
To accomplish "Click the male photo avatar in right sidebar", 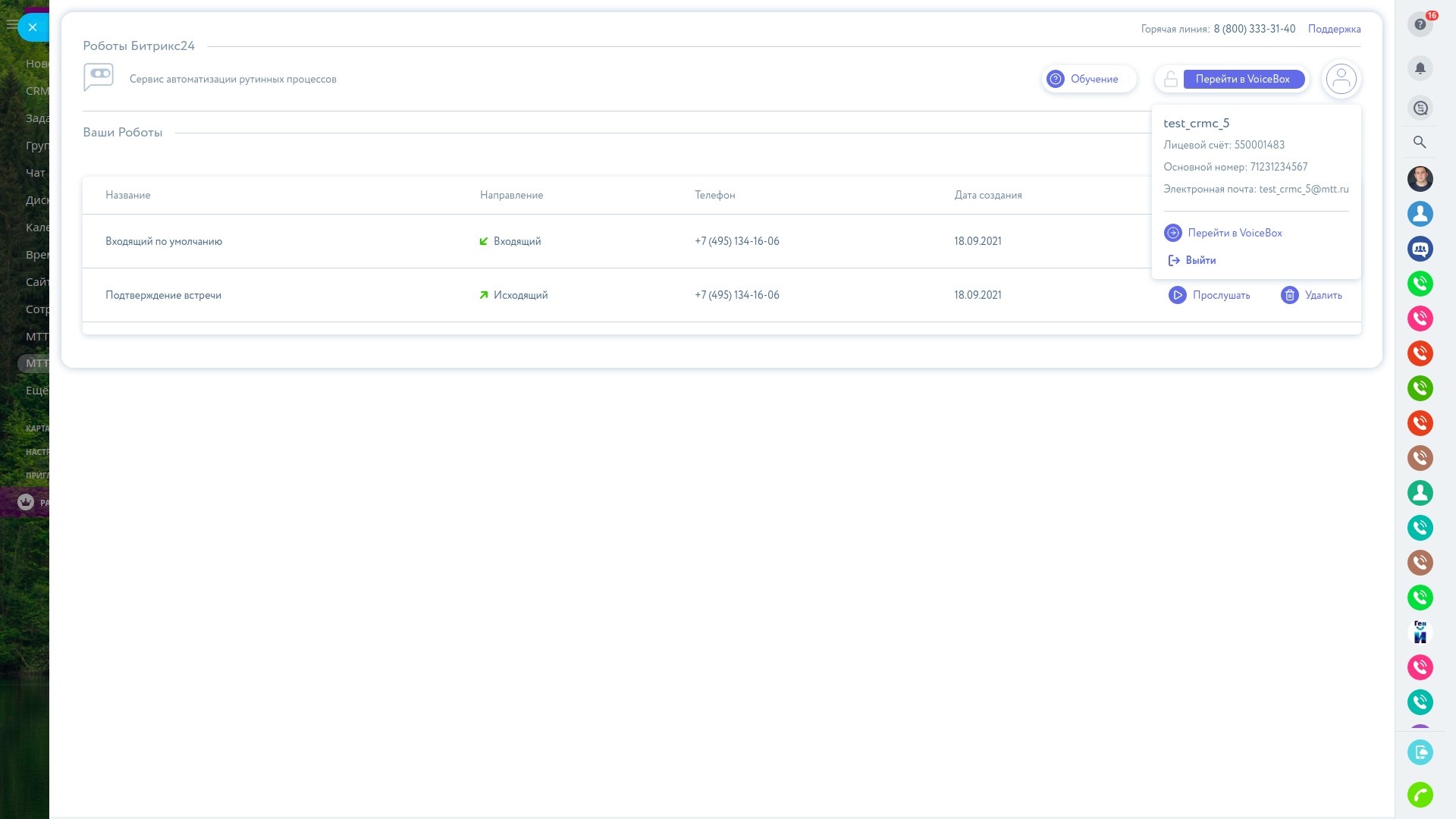I will coord(1420,178).
